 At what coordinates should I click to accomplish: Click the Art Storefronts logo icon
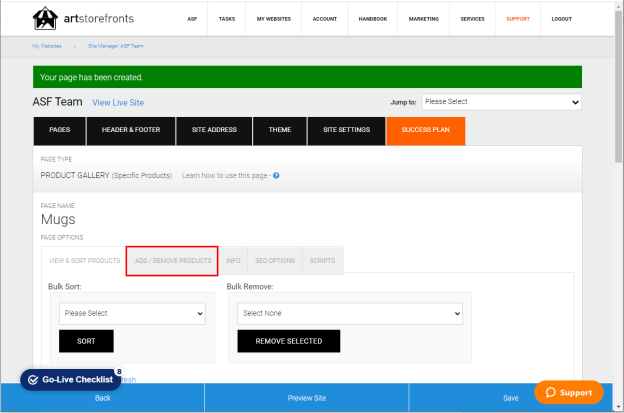point(45,18)
